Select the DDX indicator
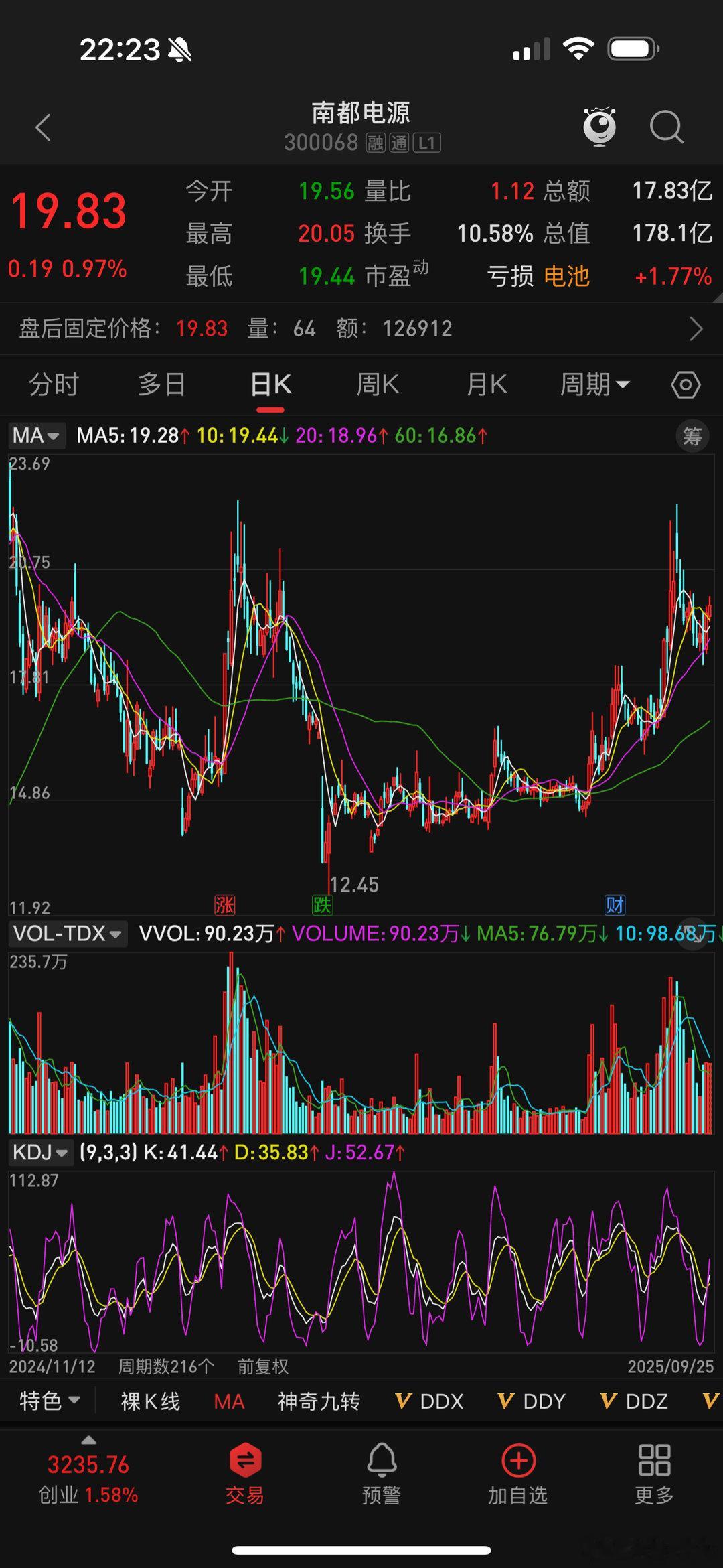 [430, 1401]
